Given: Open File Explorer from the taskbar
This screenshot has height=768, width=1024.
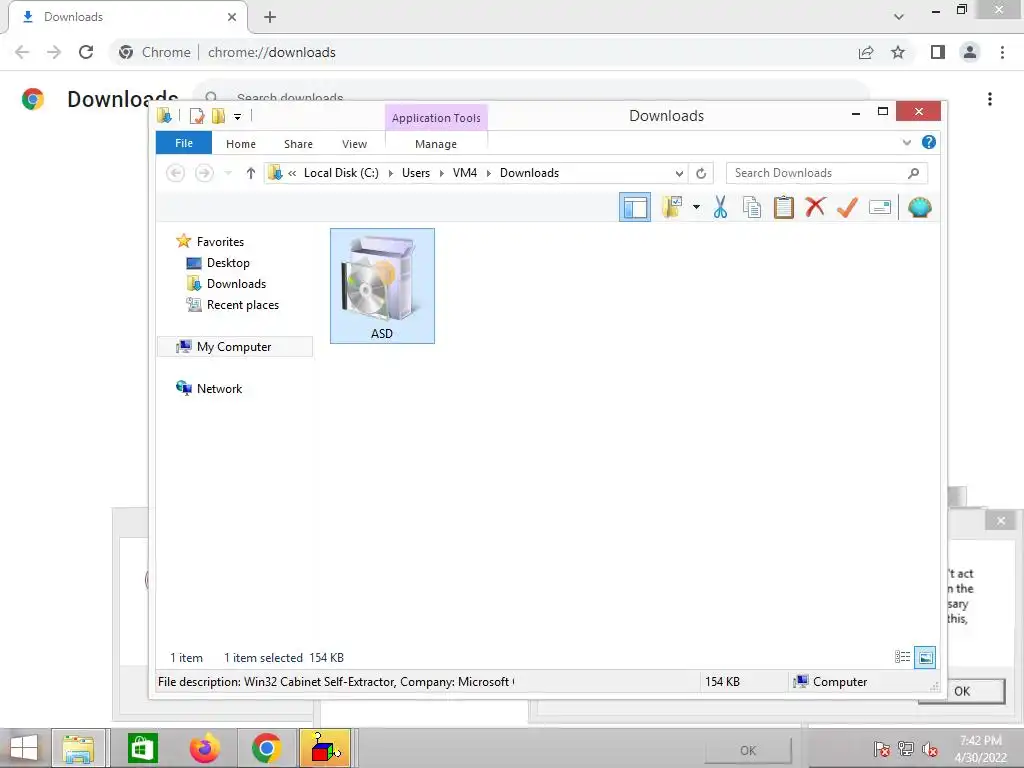Looking at the screenshot, I should click(x=78, y=748).
